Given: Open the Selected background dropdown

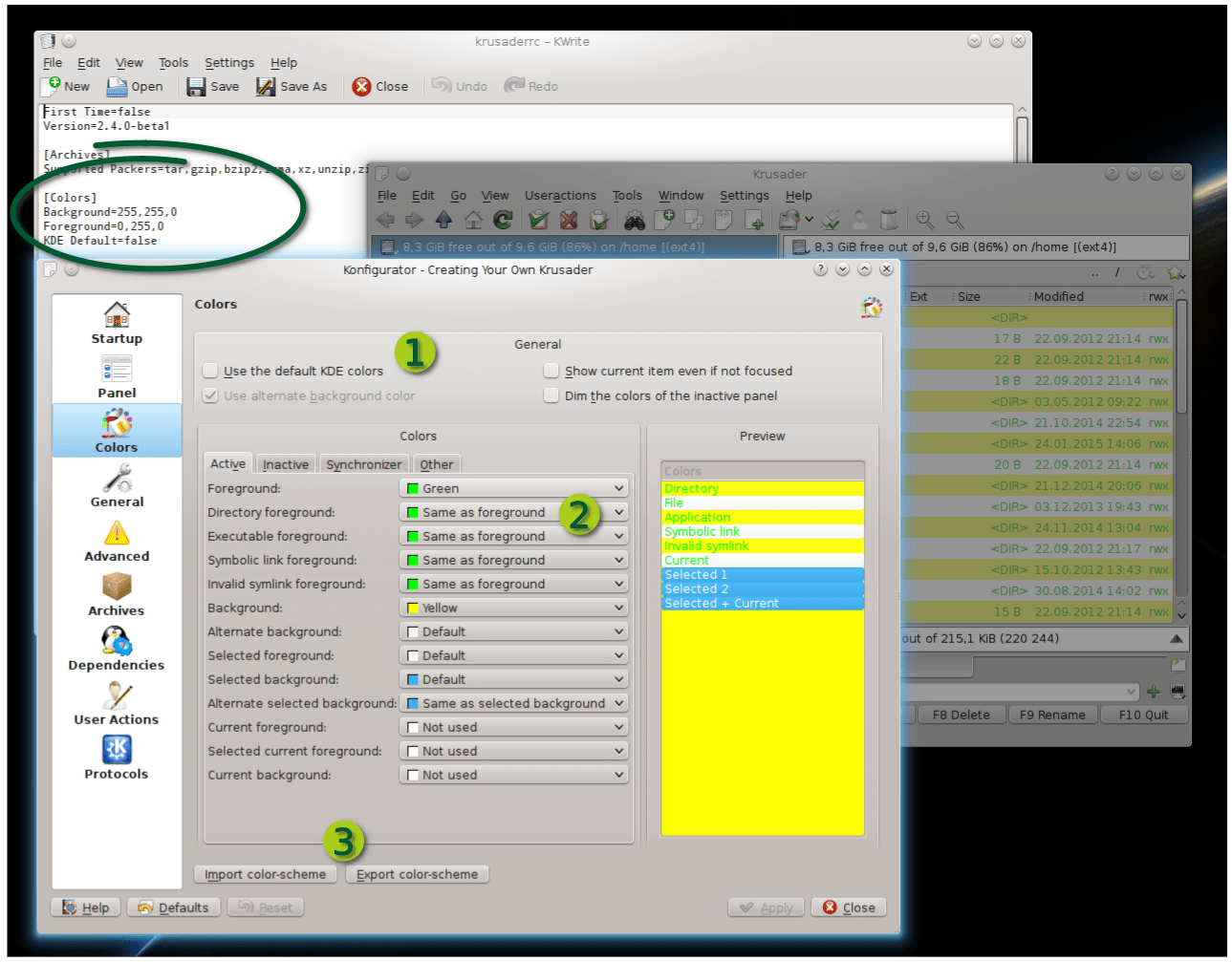Looking at the screenshot, I should (x=514, y=679).
